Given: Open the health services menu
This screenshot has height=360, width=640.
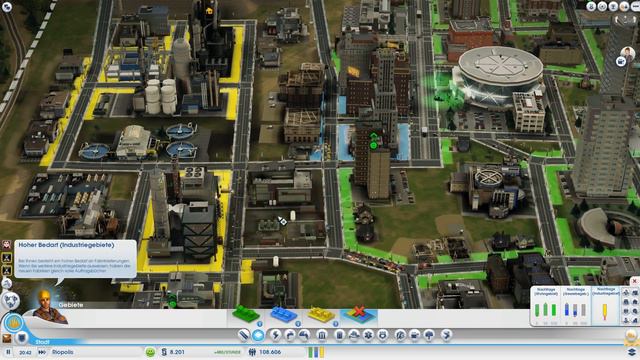Looking at the screenshot, I should [368, 335].
